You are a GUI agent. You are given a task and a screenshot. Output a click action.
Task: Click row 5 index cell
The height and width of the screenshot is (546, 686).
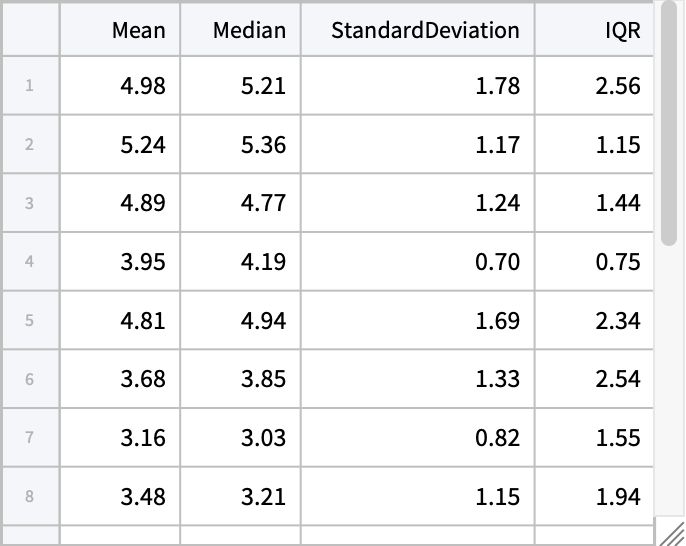pos(30,321)
